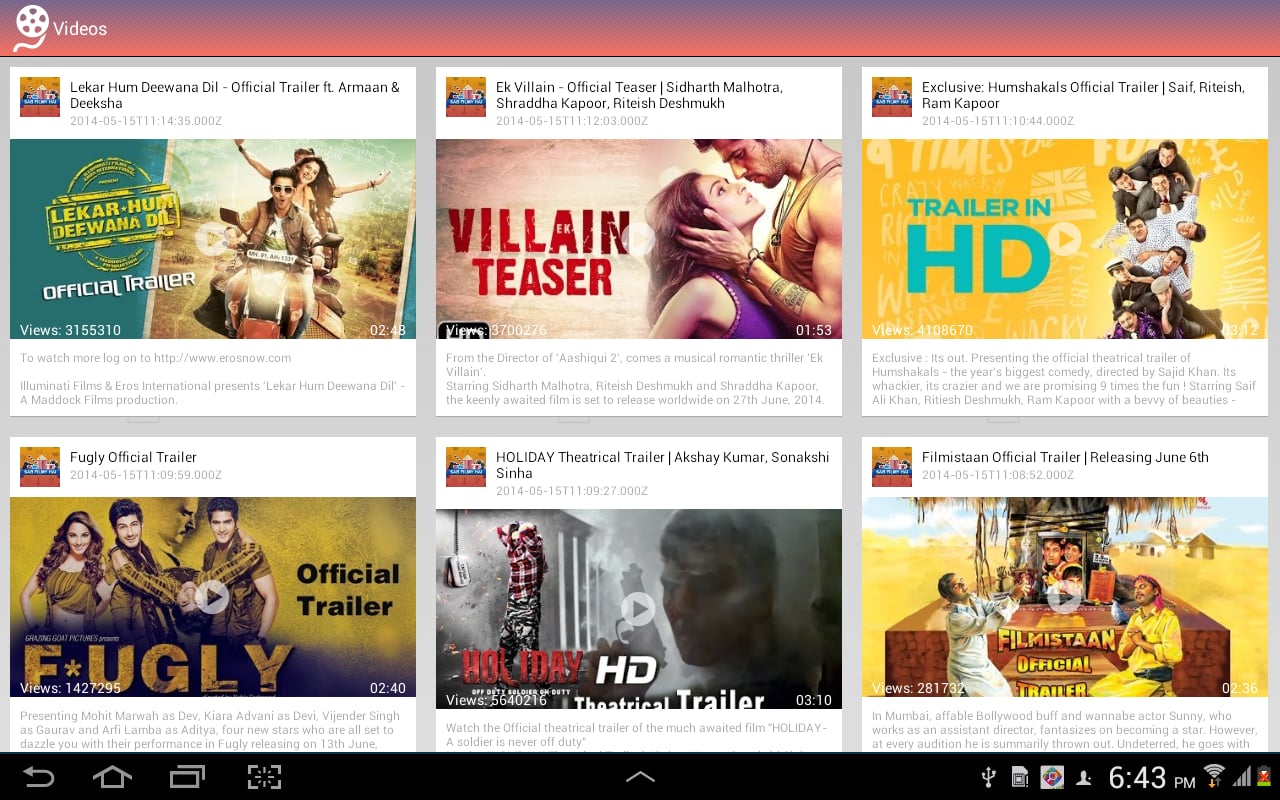Tap description starting 'From the Director of Aashiqui 2'

pyautogui.click(x=635, y=379)
